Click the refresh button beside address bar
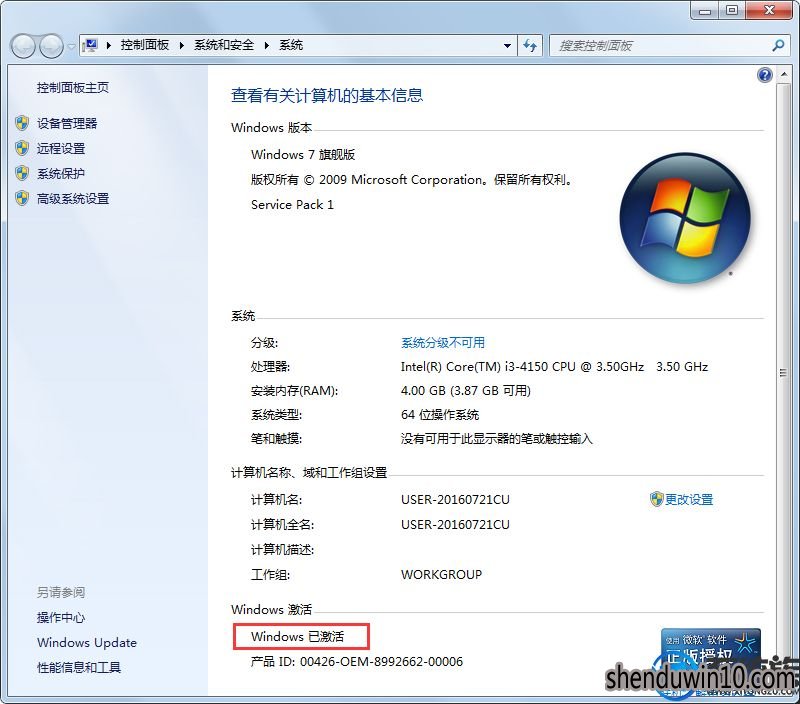The height and width of the screenshot is (704, 800). click(x=530, y=45)
